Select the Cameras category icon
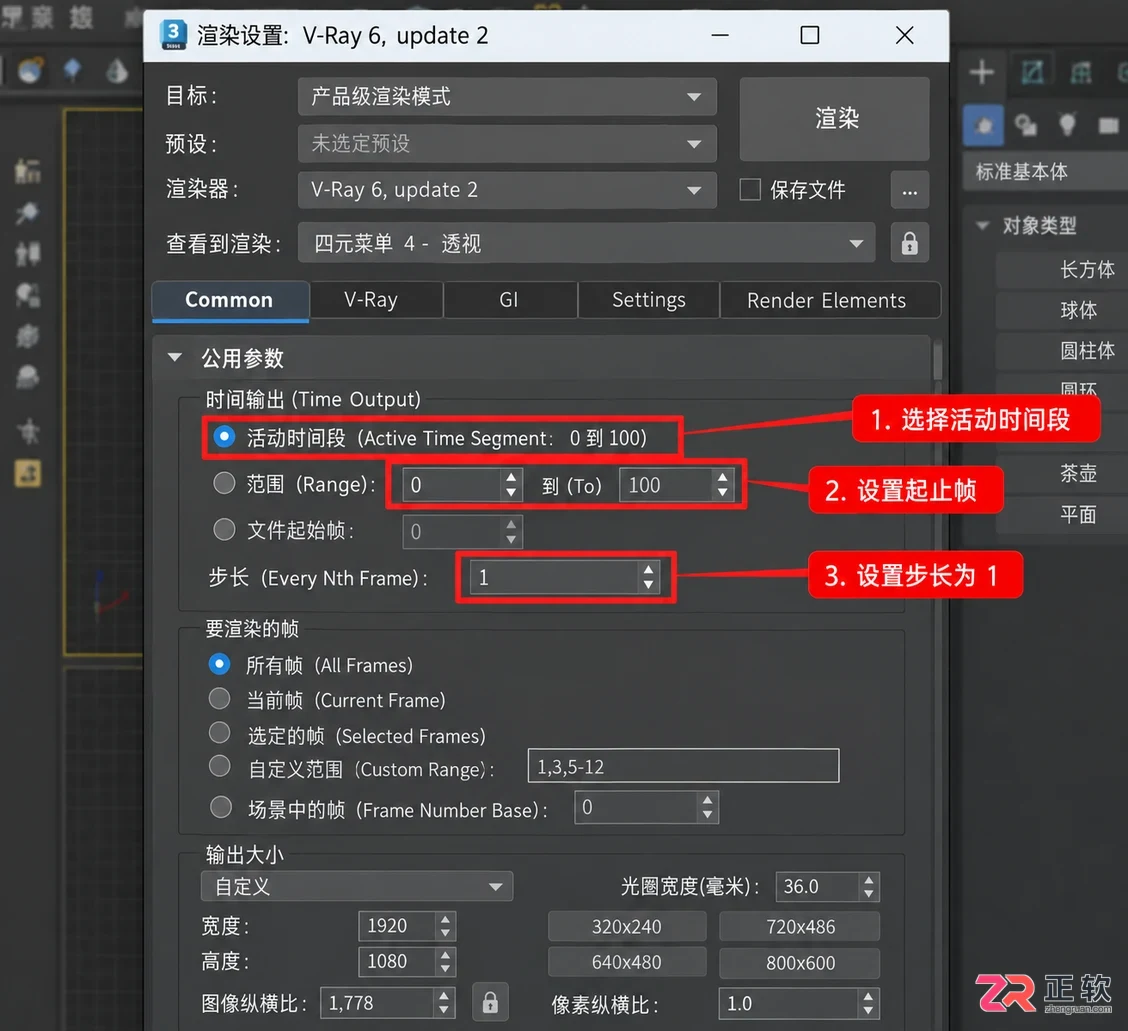The height and width of the screenshot is (1031, 1128). 1109,126
